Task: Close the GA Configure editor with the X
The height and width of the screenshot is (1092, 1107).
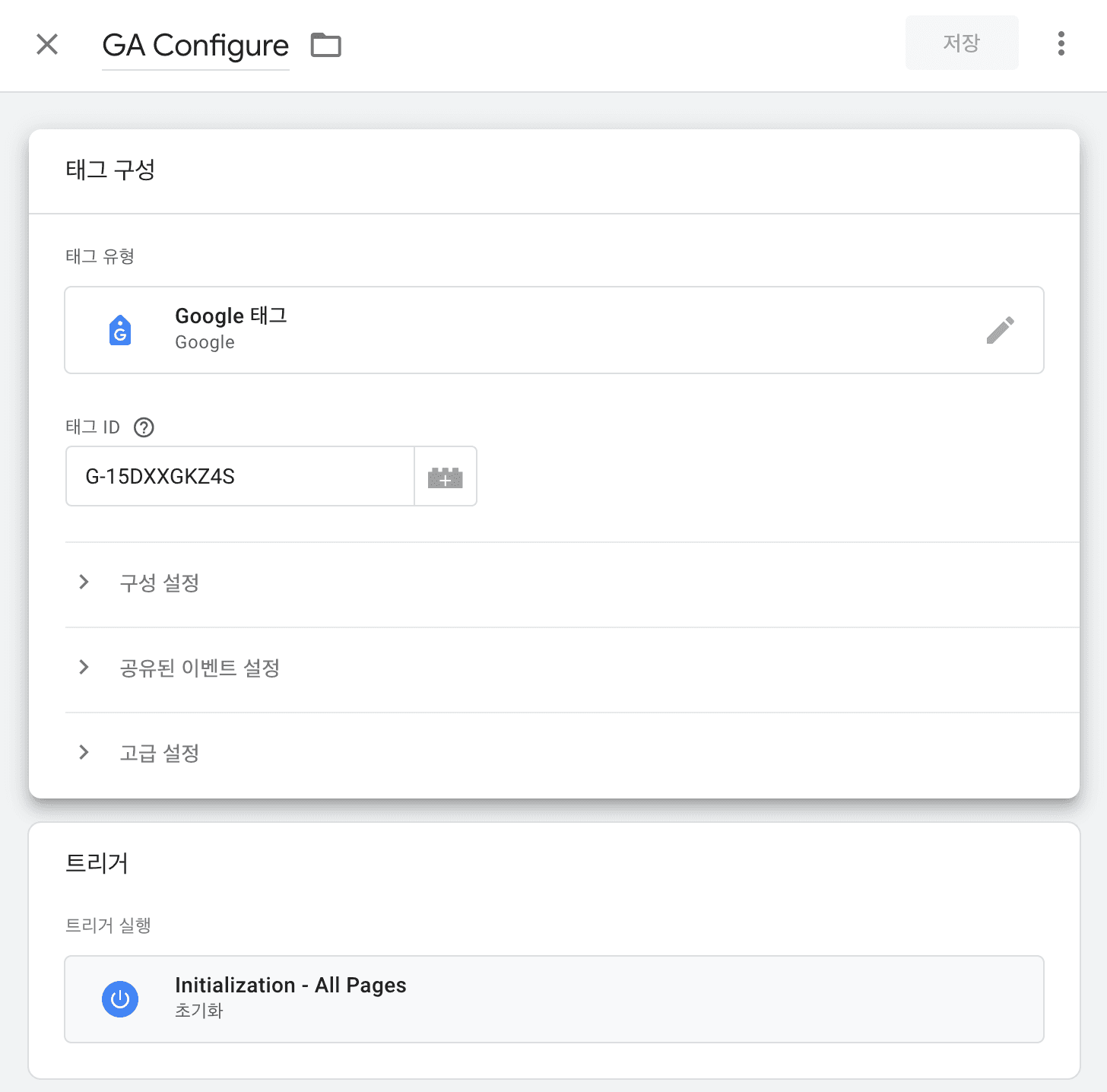Action: [47, 44]
